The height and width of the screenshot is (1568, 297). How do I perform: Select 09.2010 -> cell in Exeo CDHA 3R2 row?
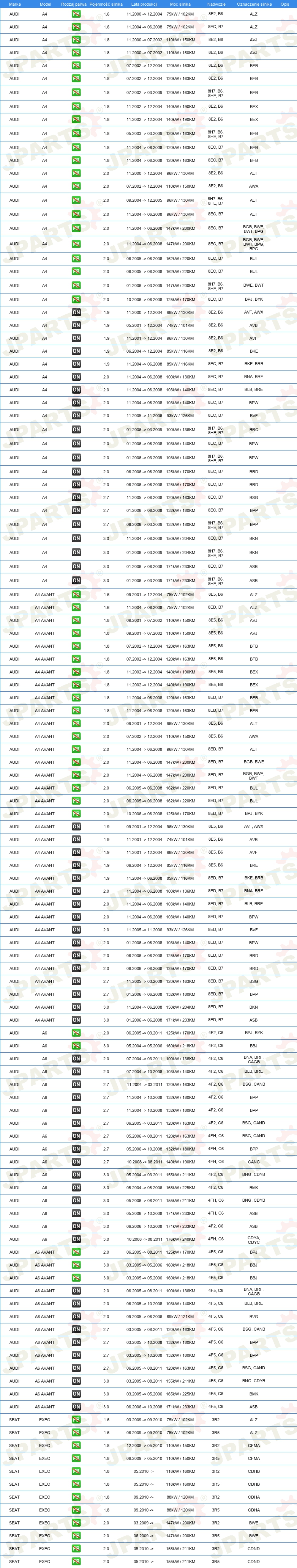pos(144,1497)
